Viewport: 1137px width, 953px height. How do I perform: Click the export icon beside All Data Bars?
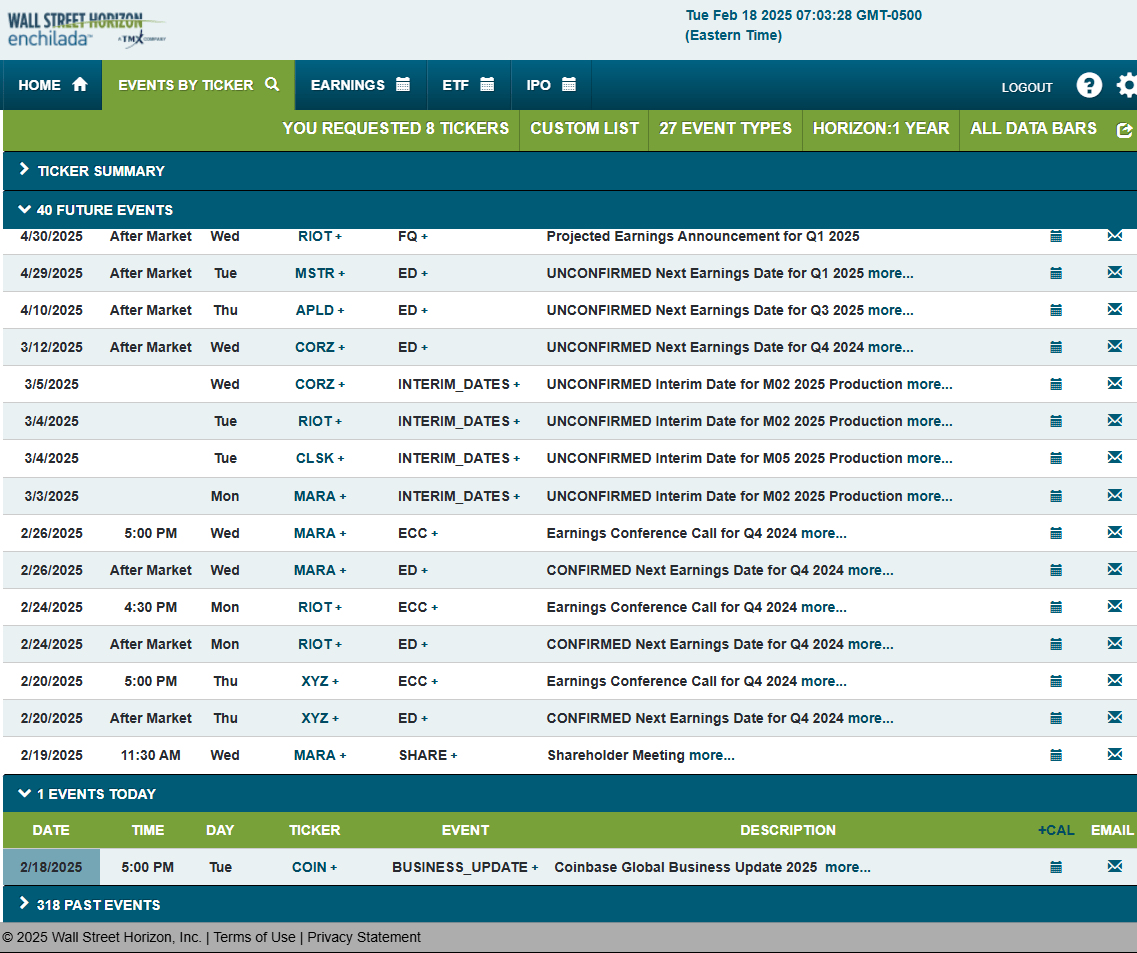click(x=1125, y=130)
